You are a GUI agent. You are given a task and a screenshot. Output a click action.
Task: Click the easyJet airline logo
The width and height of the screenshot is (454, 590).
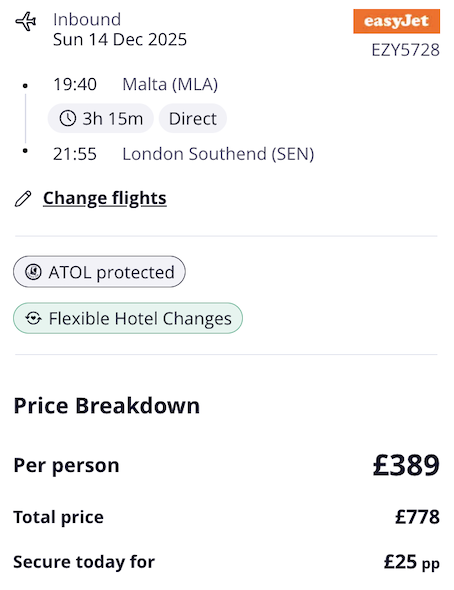pyautogui.click(x=396, y=21)
